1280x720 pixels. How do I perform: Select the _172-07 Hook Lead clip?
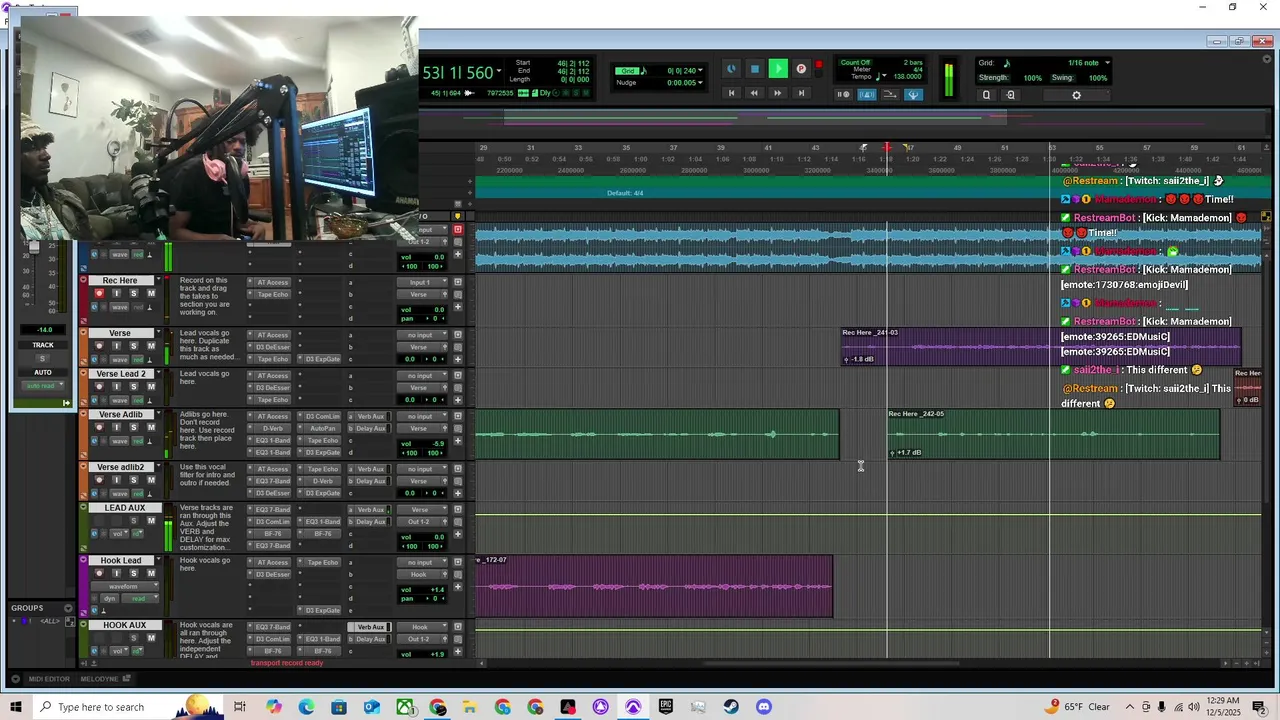(654, 586)
